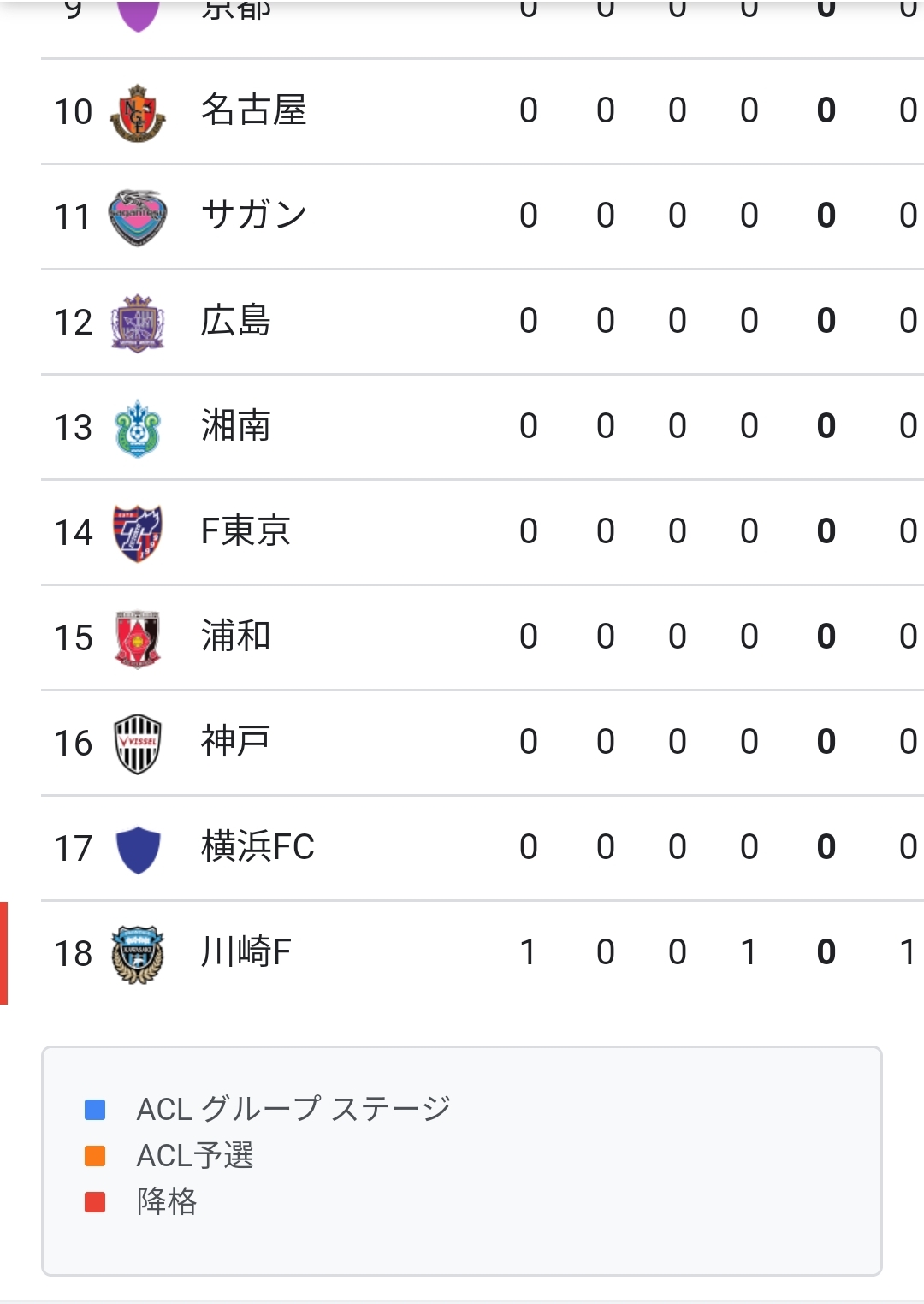924x1304 pixels.
Task: Click the orange ACL予選 legend swatch
Action: (x=95, y=1156)
